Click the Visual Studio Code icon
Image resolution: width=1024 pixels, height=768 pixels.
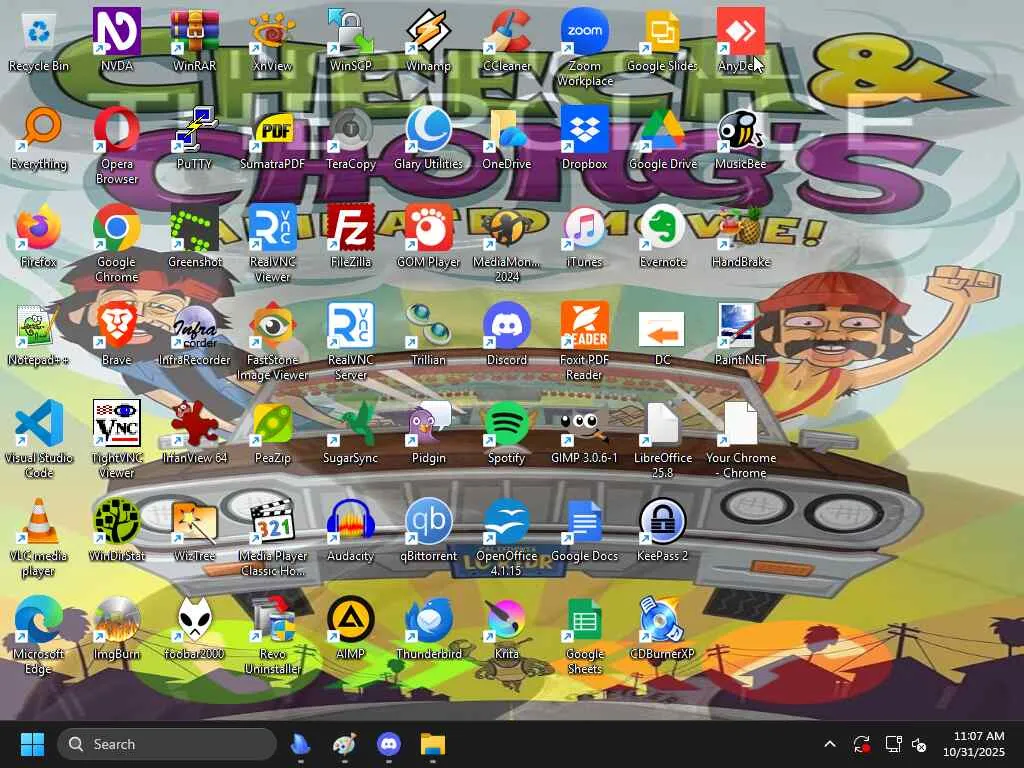point(39,423)
